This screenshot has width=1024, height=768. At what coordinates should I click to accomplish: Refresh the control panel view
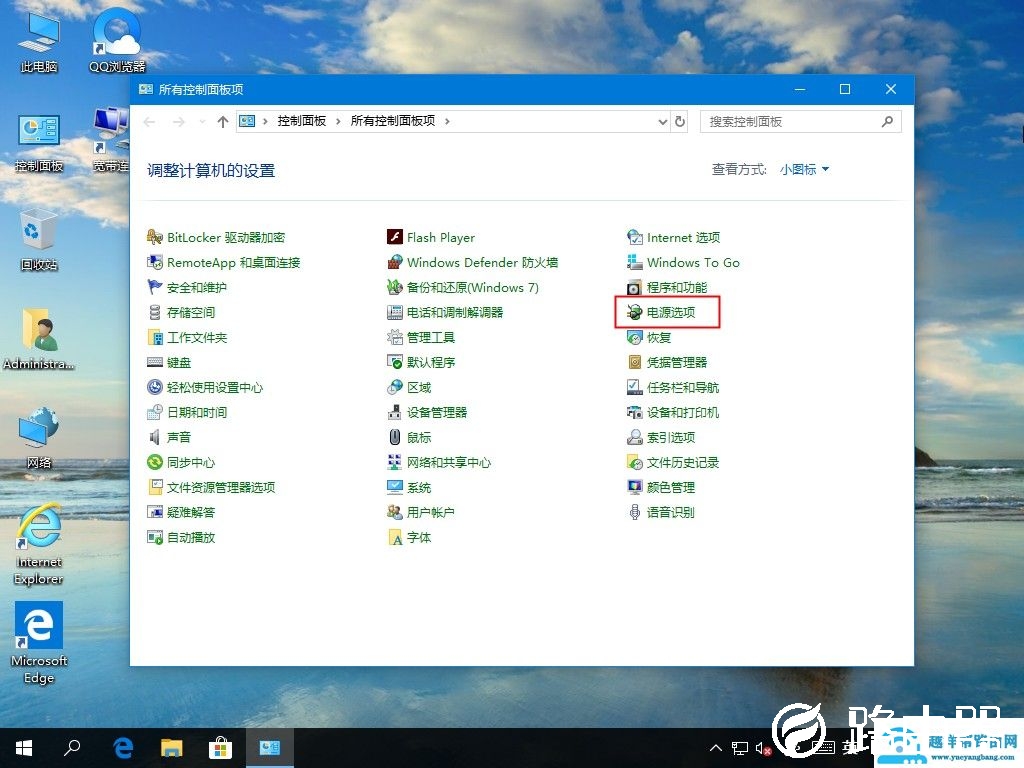(x=680, y=121)
